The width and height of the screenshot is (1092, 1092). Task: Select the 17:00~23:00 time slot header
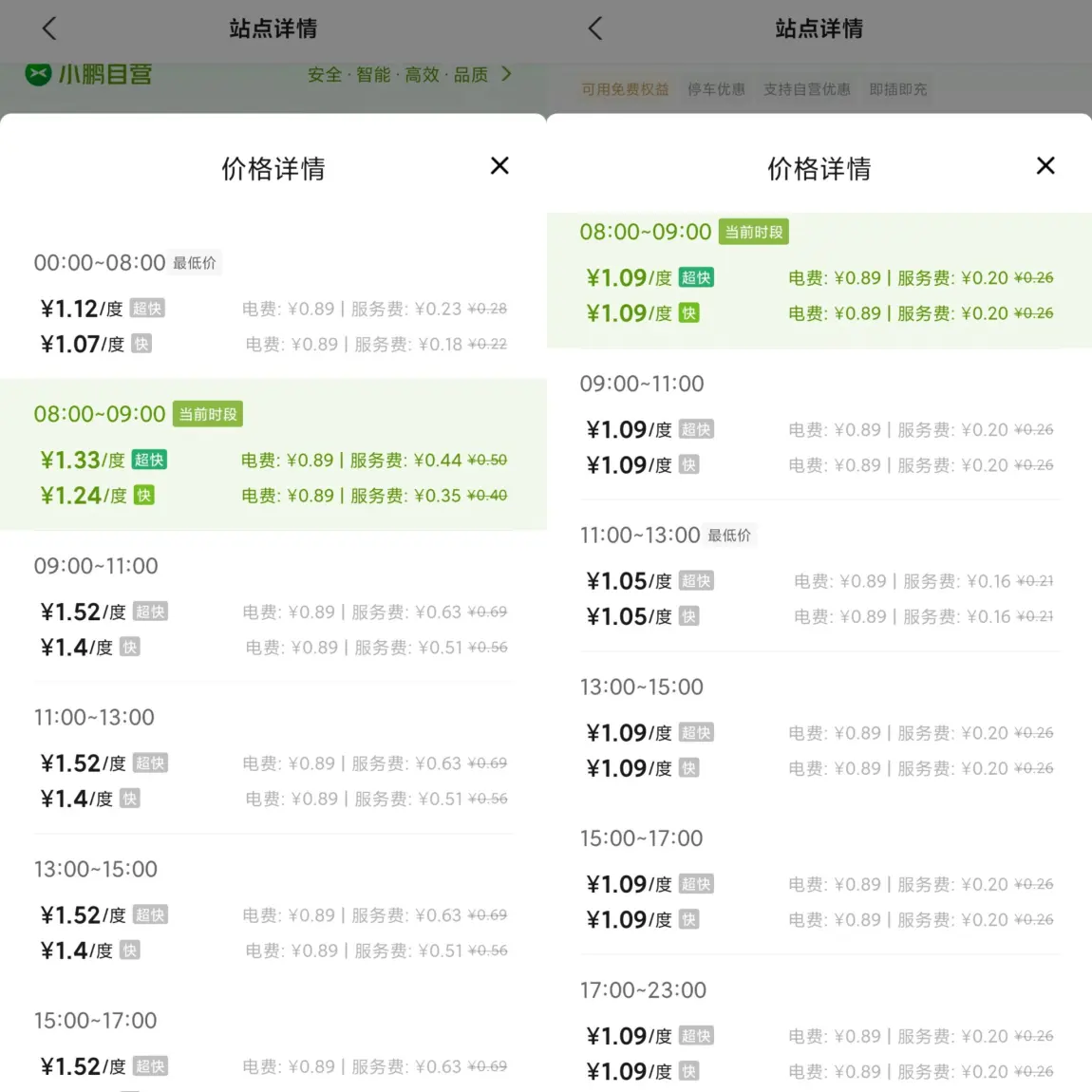[643, 990]
